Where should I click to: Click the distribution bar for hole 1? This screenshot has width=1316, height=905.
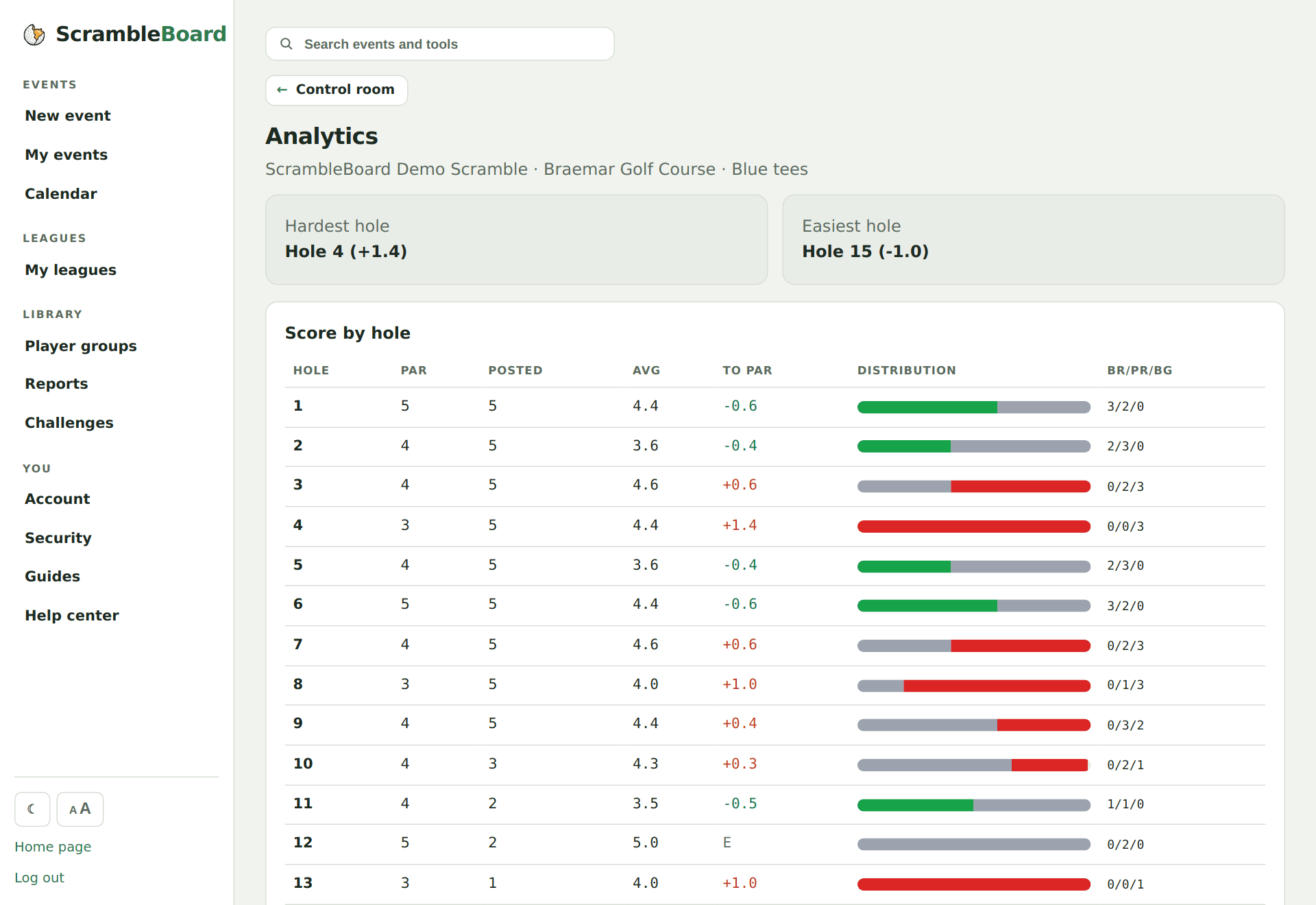coord(974,407)
